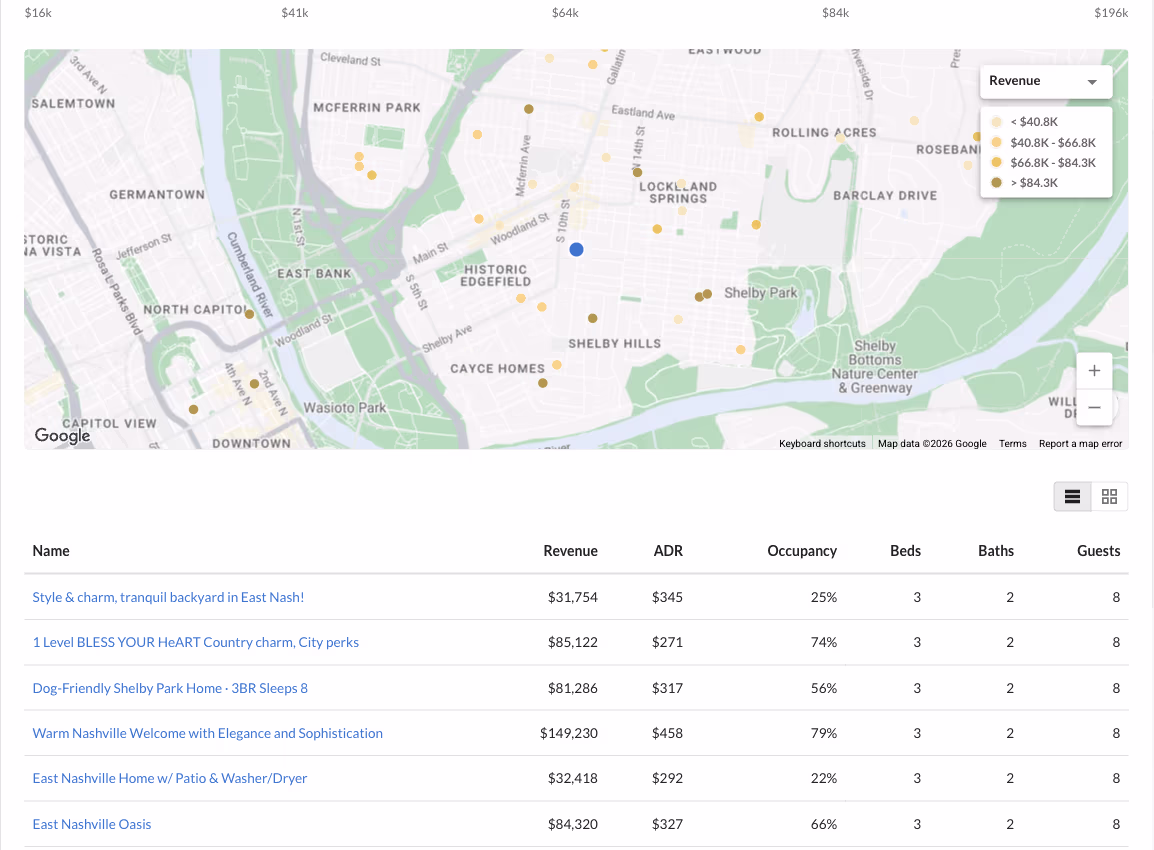Open 'Style & charm, tranquil backyard in East Nash!' listing
Screen dimensions: 1154x850
click(x=168, y=597)
